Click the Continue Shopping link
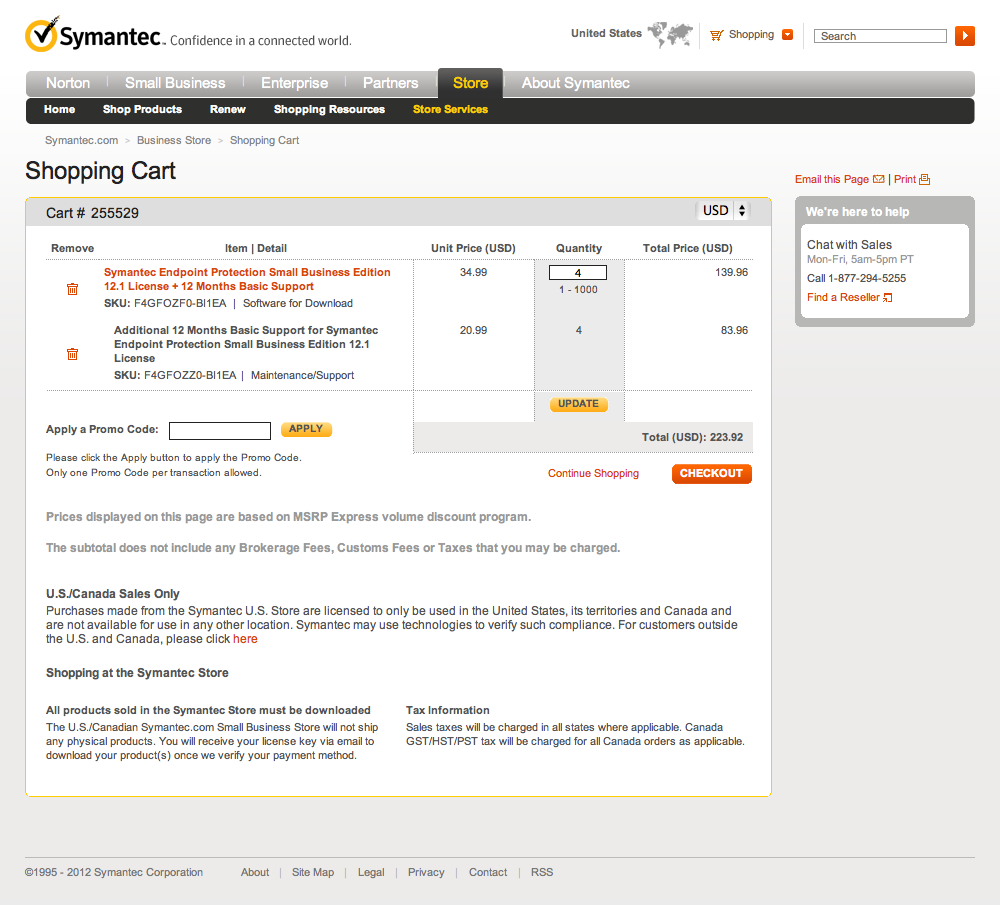The width and height of the screenshot is (1000, 905). [593, 473]
